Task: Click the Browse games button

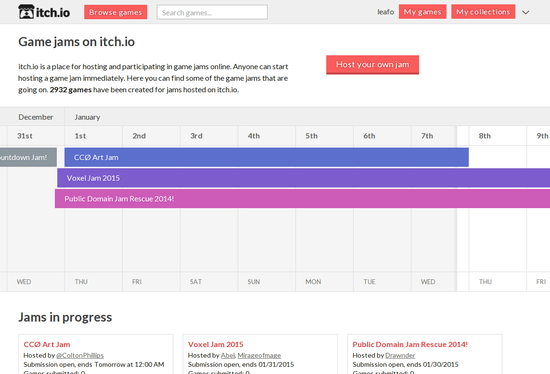Action: (115, 12)
